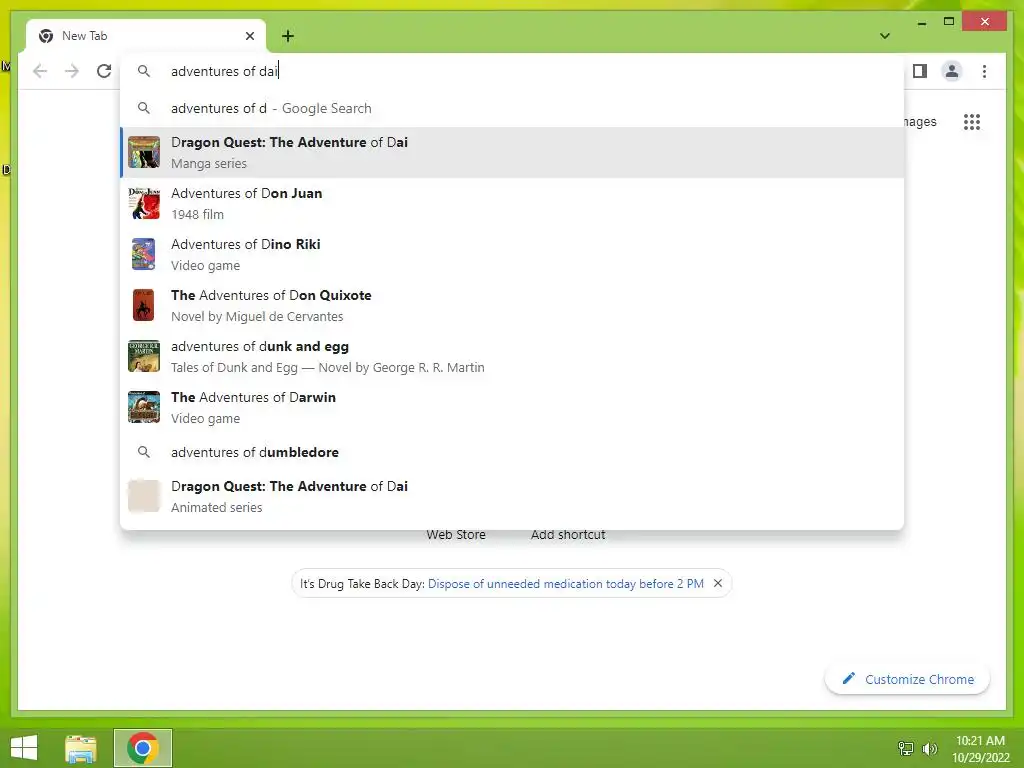Click the forward navigation arrow
Screen dimensions: 1024x768
pos(72,71)
